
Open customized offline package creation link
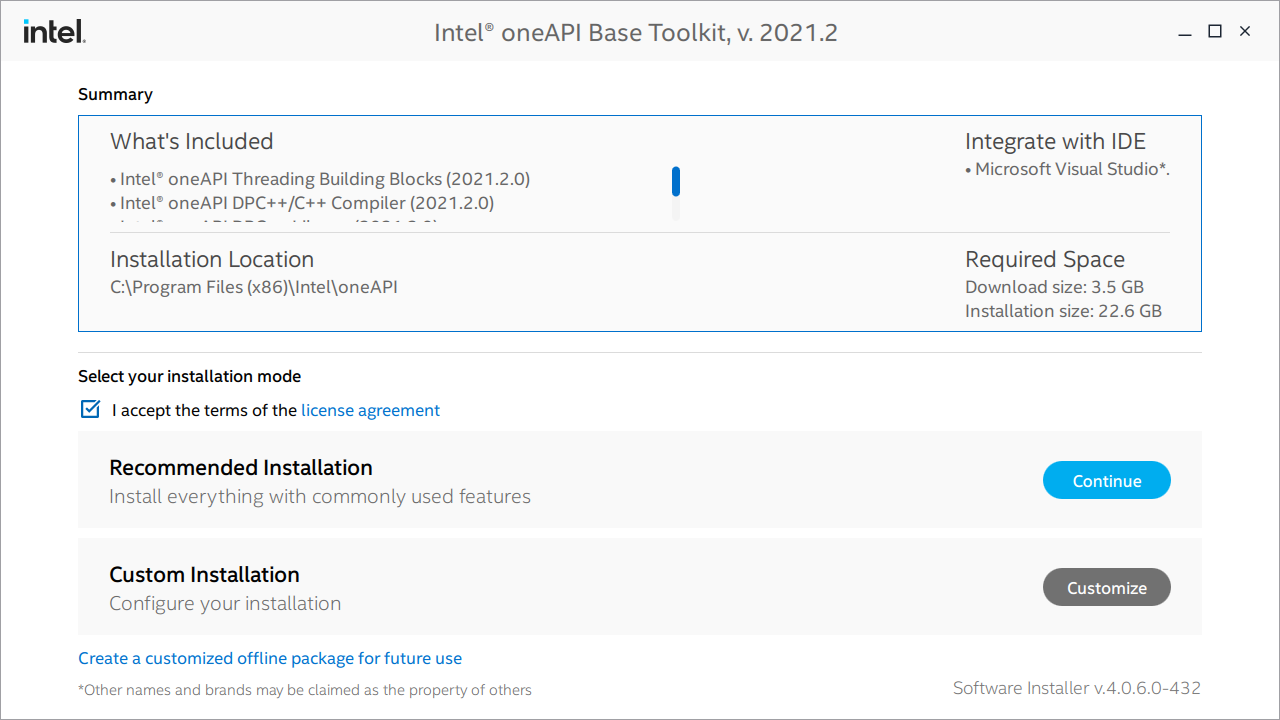(270, 658)
